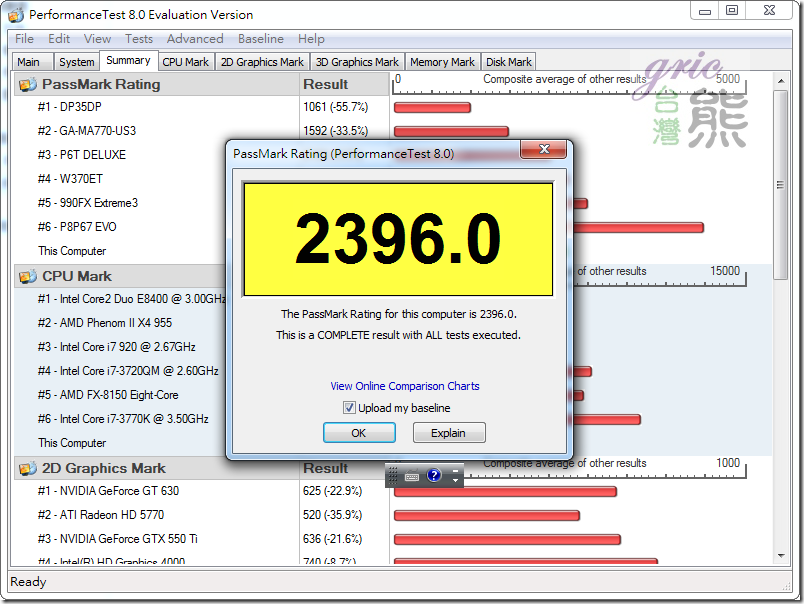Click the '625 (-22.9%)' result value
Screen dimensions: 804x604
pyautogui.click(x=332, y=491)
